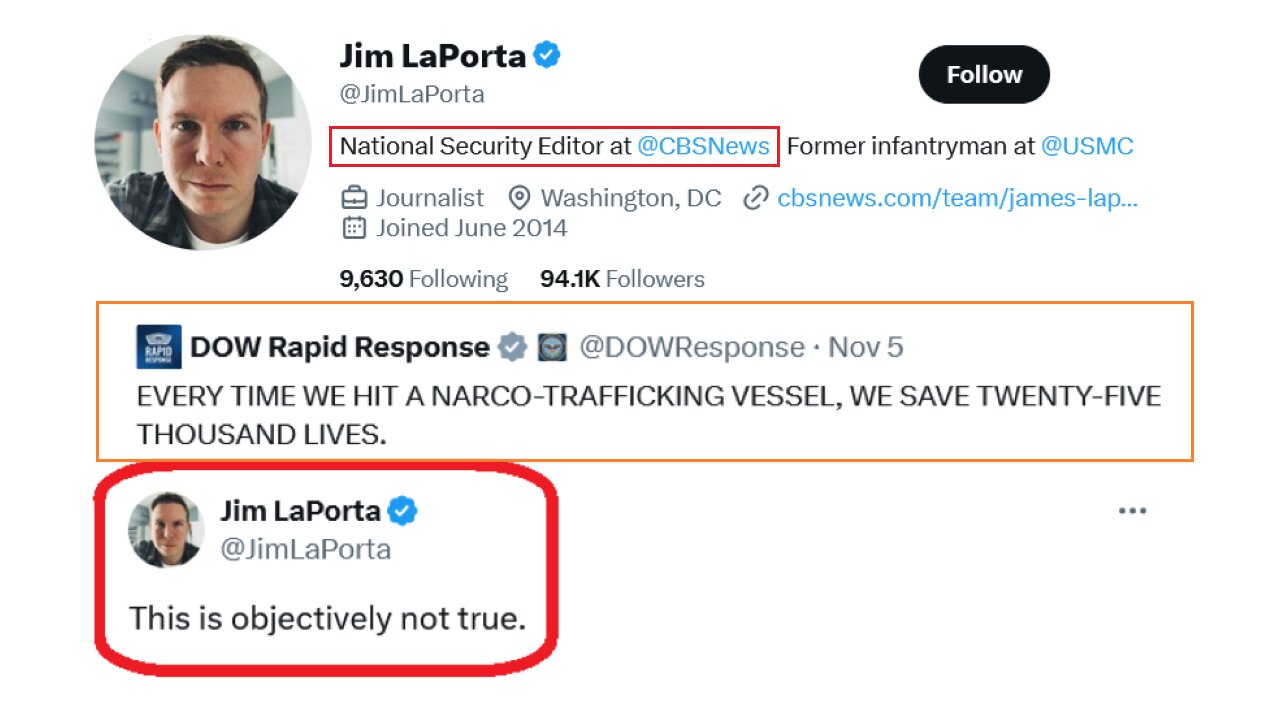Open the @USMC mention in bio
Viewport: 1280px width, 720px height.
tap(1087, 146)
